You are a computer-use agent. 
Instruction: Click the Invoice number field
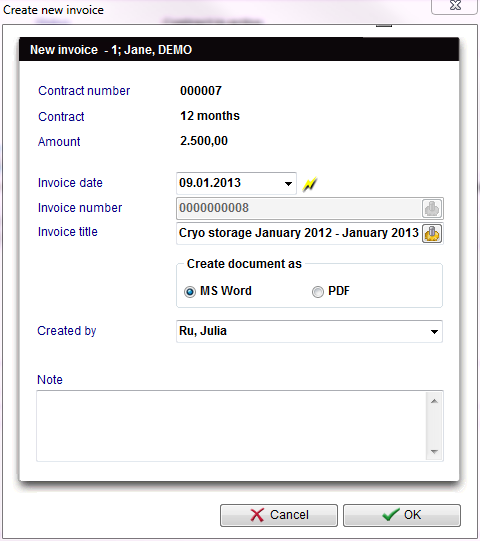point(299,208)
